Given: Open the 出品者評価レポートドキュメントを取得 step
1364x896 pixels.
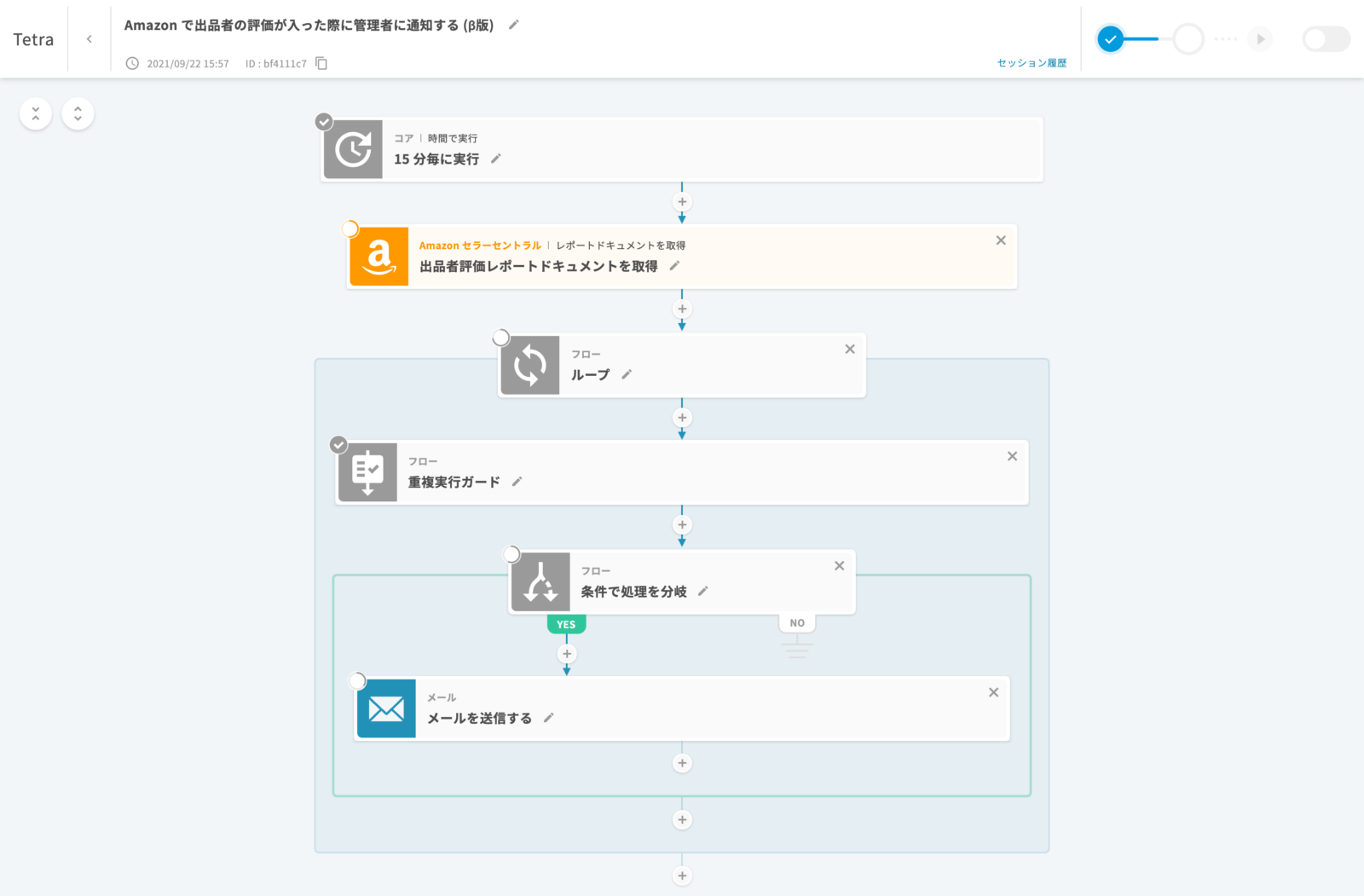Looking at the screenshot, I should (x=539, y=266).
